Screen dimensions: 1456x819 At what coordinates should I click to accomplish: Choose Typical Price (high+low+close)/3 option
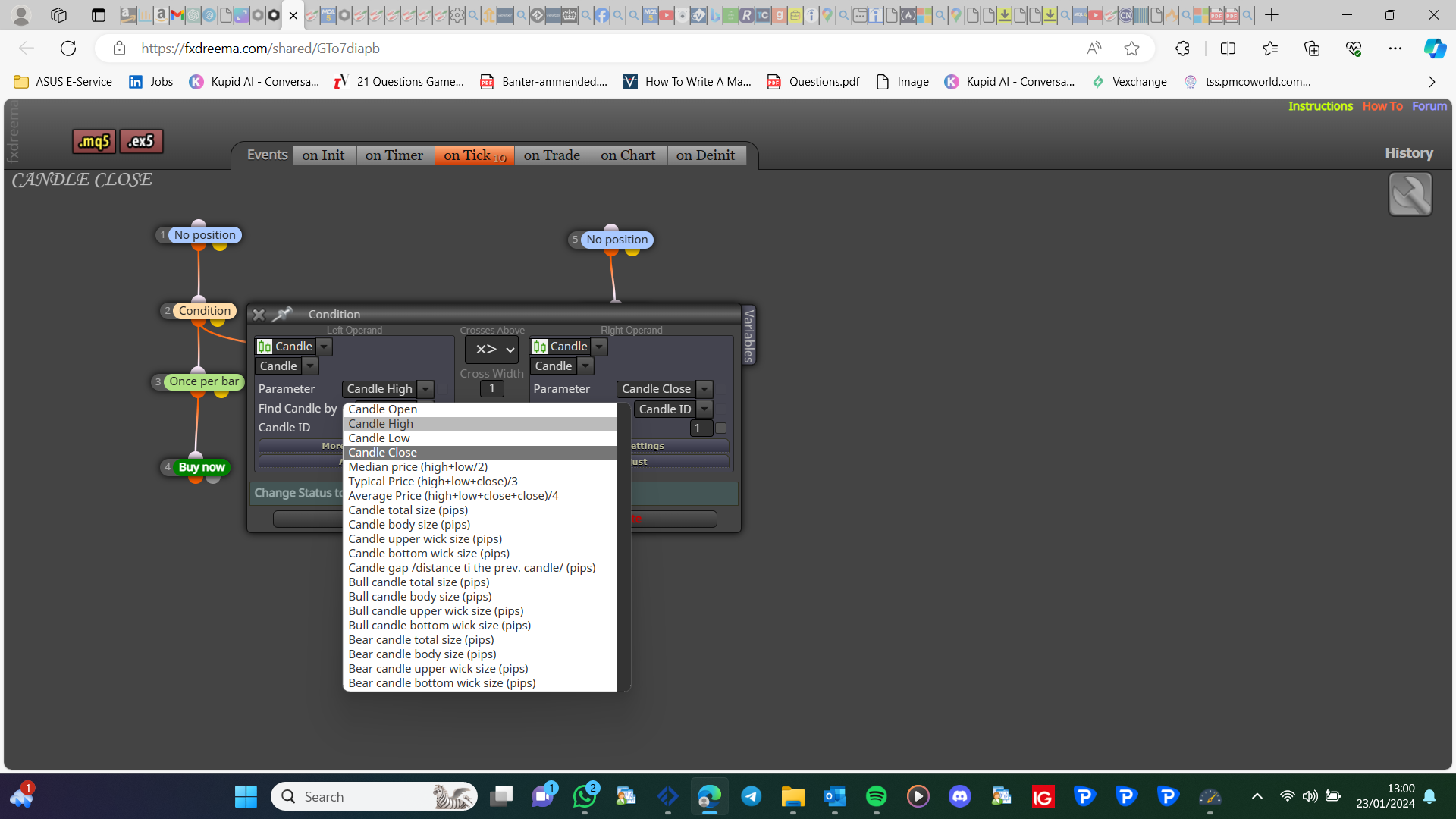pyautogui.click(x=480, y=482)
